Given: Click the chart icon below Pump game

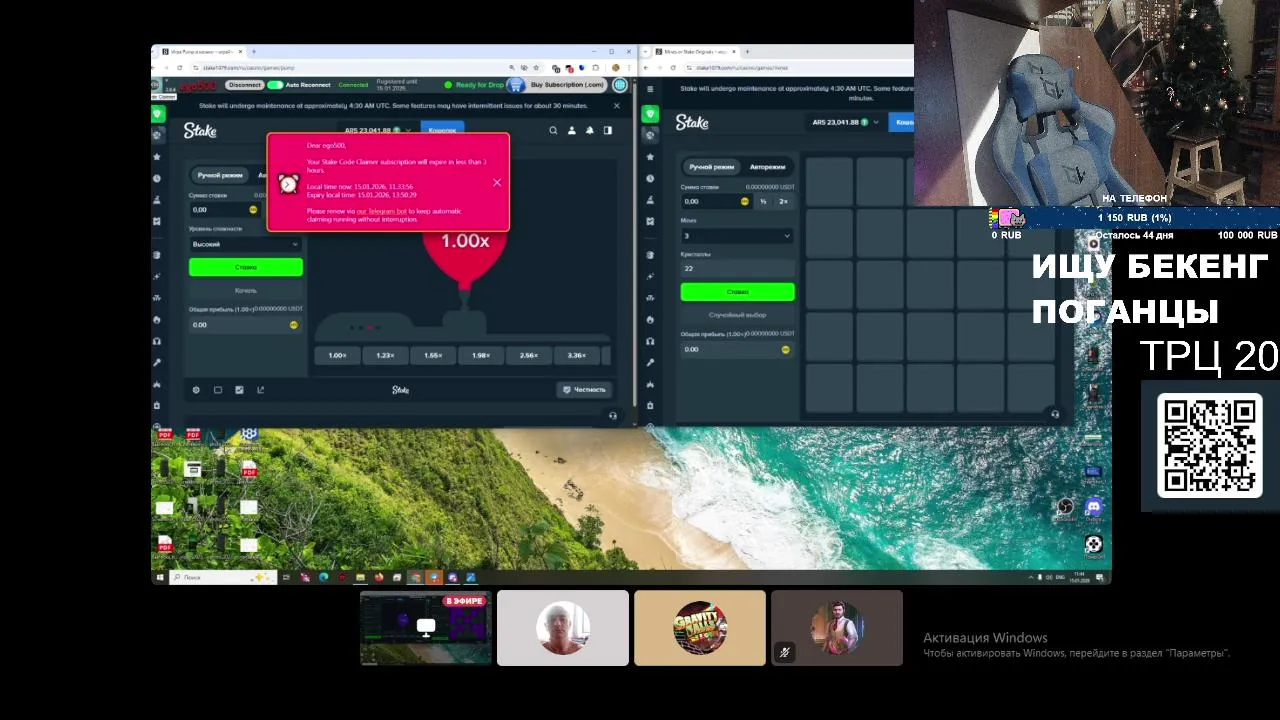Looking at the screenshot, I should (261, 390).
